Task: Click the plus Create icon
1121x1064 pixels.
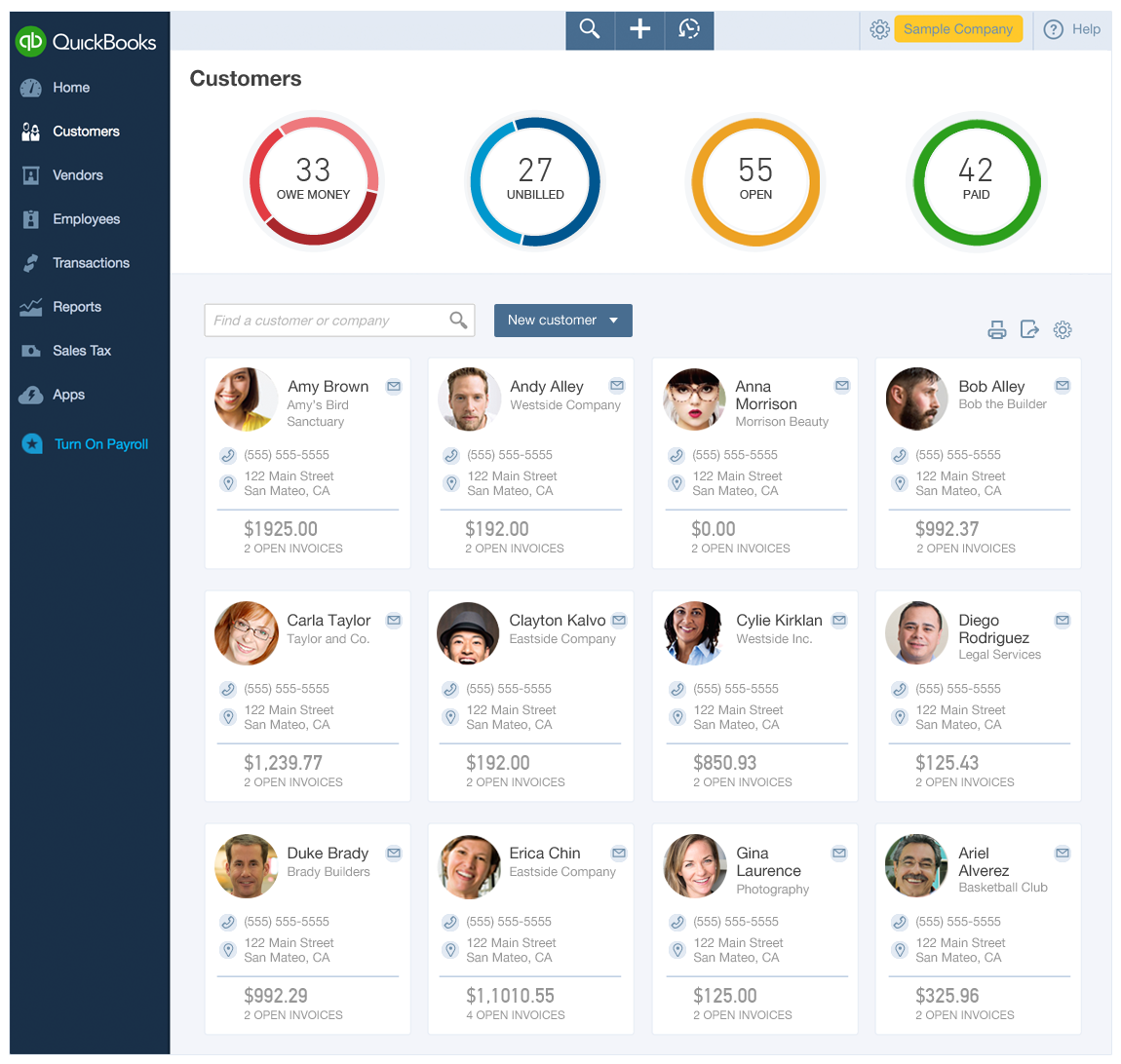Action: [x=639, y=29]
